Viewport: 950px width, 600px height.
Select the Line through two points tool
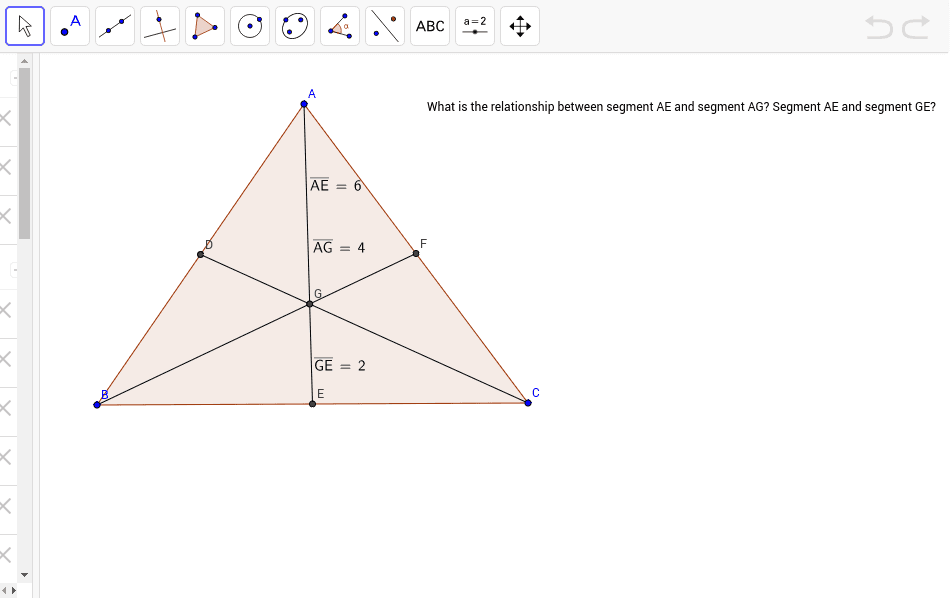pos(115,26)
